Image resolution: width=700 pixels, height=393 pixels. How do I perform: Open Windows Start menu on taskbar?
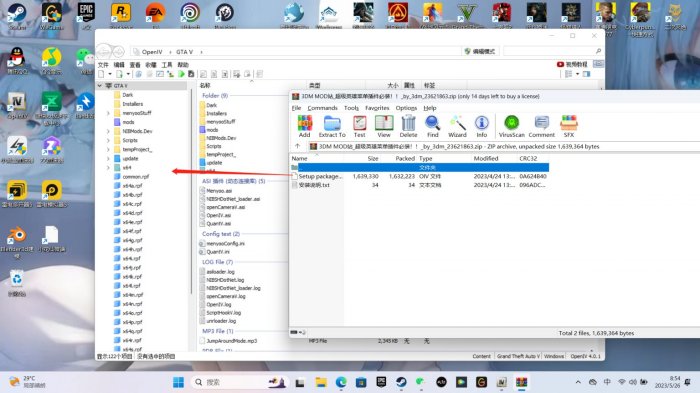[x=178, y=382]
